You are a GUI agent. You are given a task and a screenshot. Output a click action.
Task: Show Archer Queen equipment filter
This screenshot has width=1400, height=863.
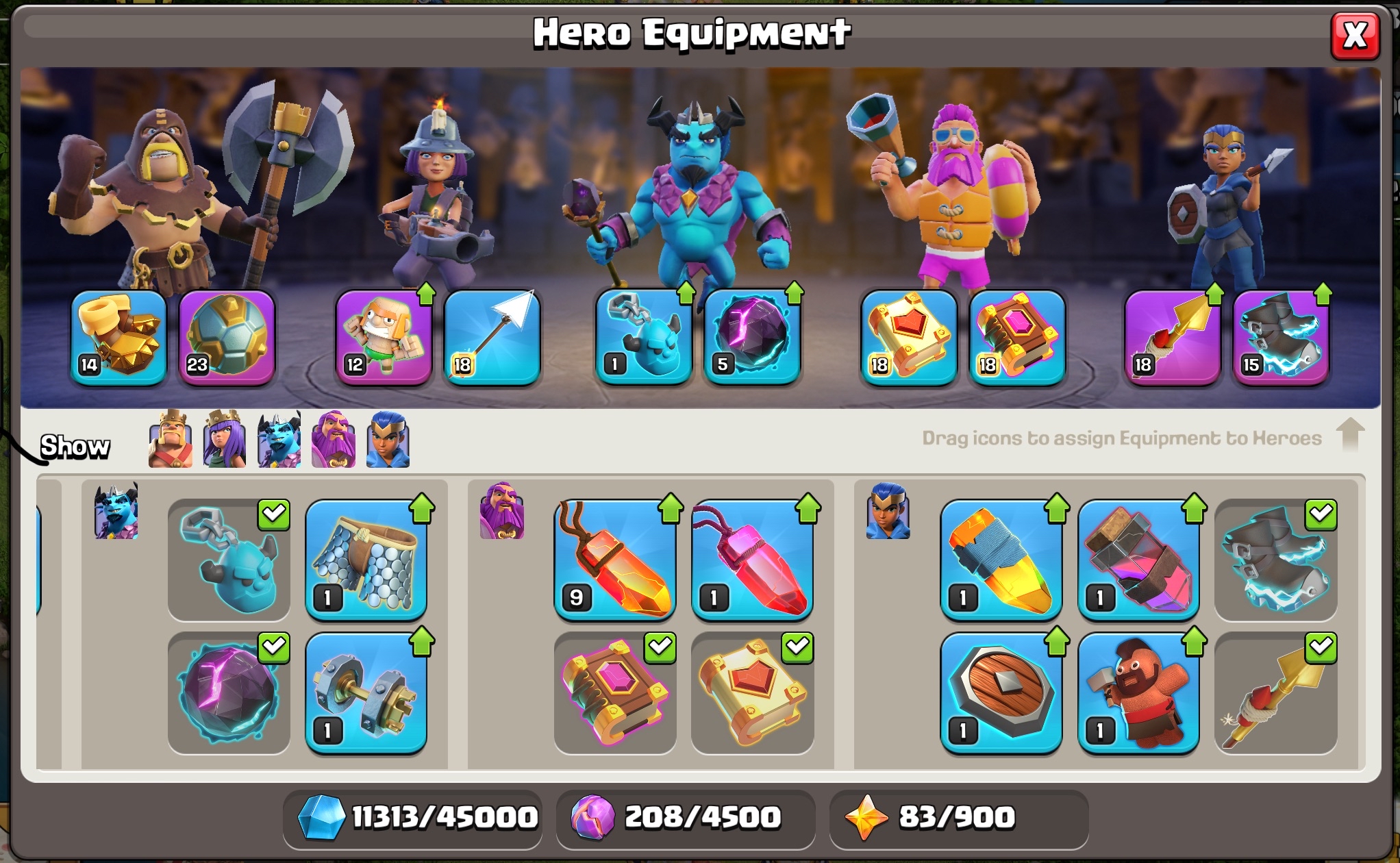pyautogui.click(x=225, y=439)
